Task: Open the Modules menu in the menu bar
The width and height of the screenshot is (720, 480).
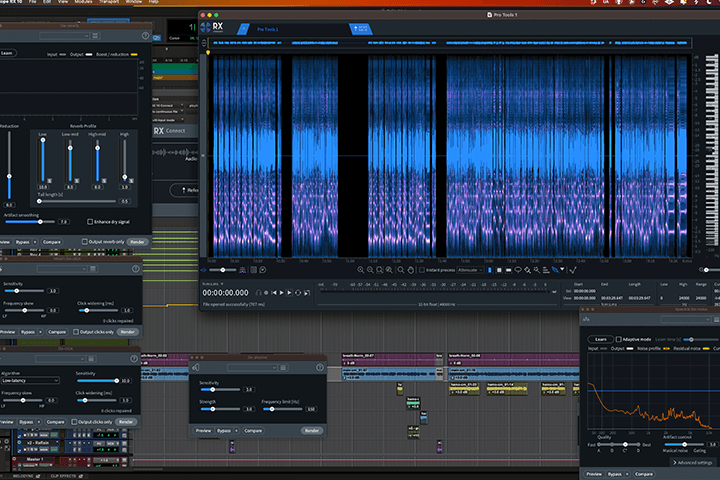Action: click(x=84, y=2)
